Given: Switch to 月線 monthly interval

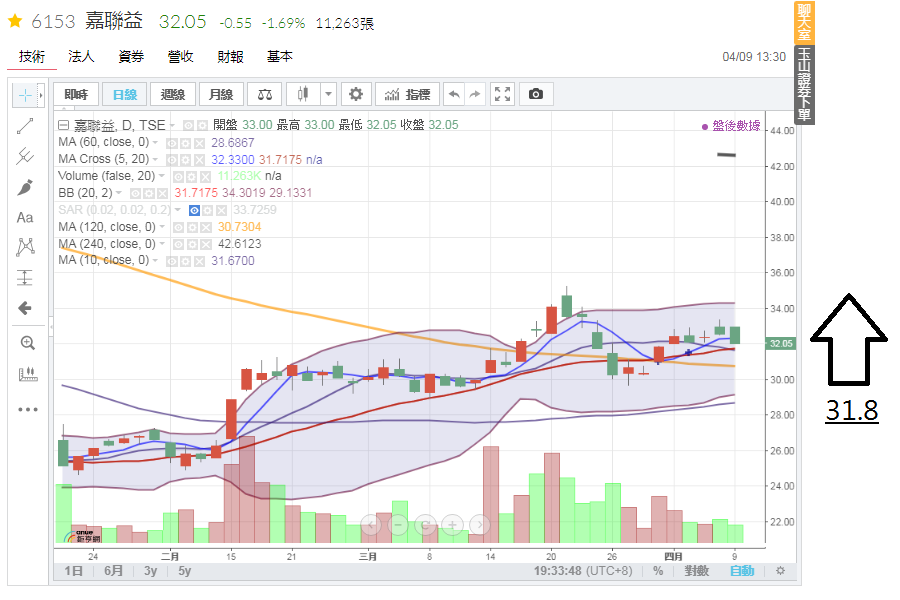Looking at the screenshot, I should [221, 94].
